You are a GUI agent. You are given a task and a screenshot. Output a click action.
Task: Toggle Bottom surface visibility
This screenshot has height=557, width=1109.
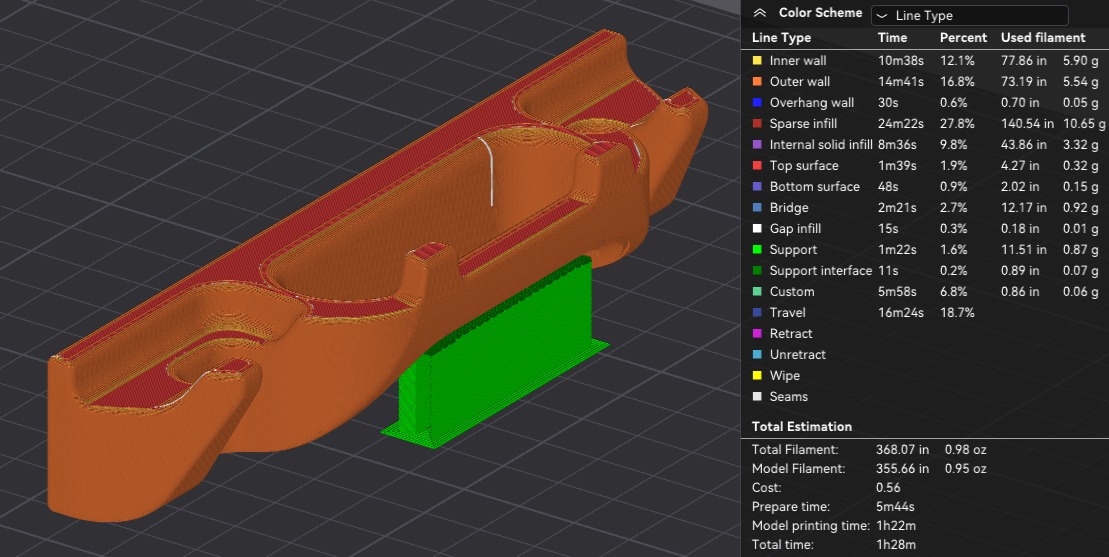[x=815, y=187]
